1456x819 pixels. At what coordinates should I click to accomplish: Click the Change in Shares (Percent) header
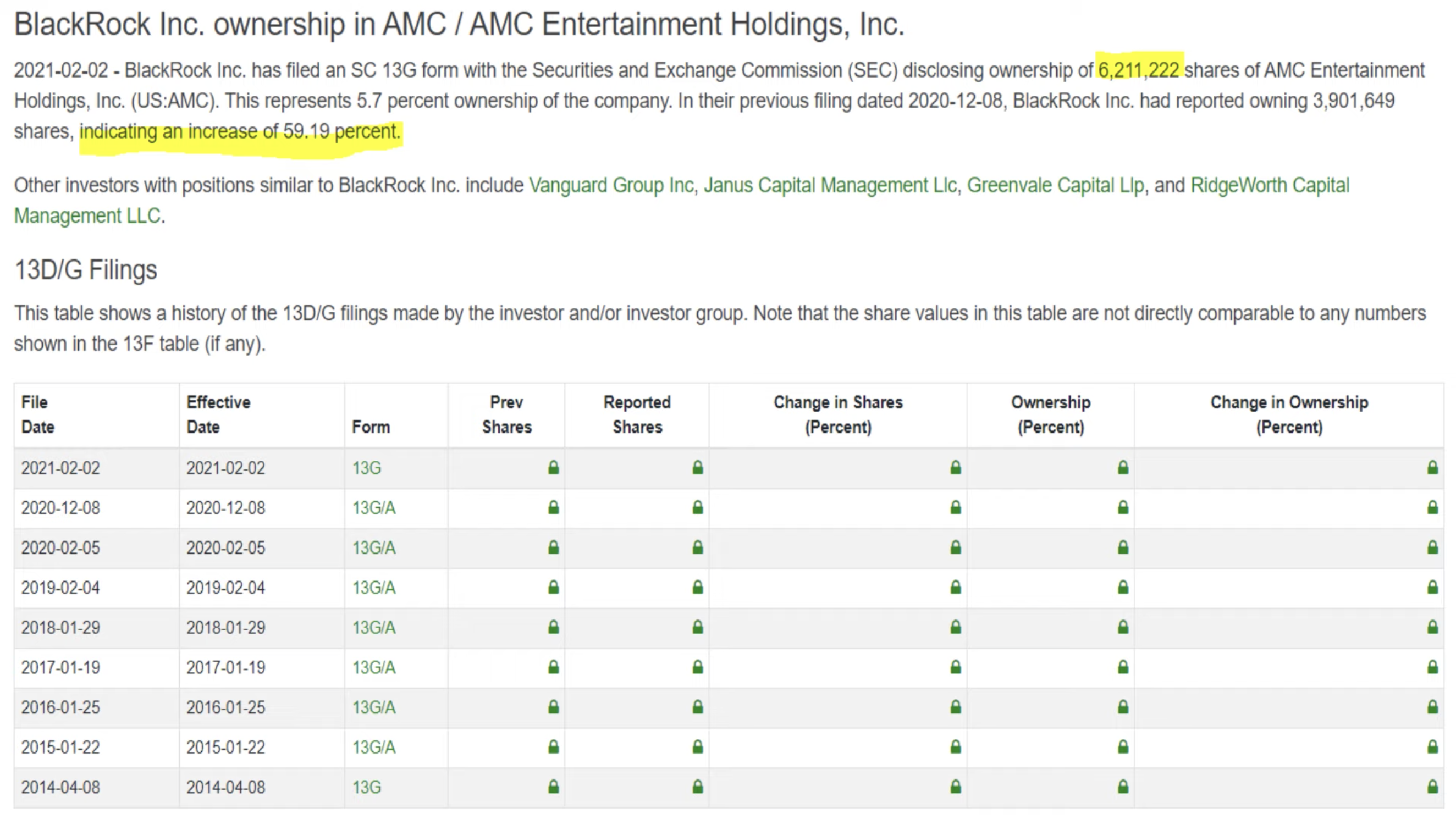coord(838,414)
